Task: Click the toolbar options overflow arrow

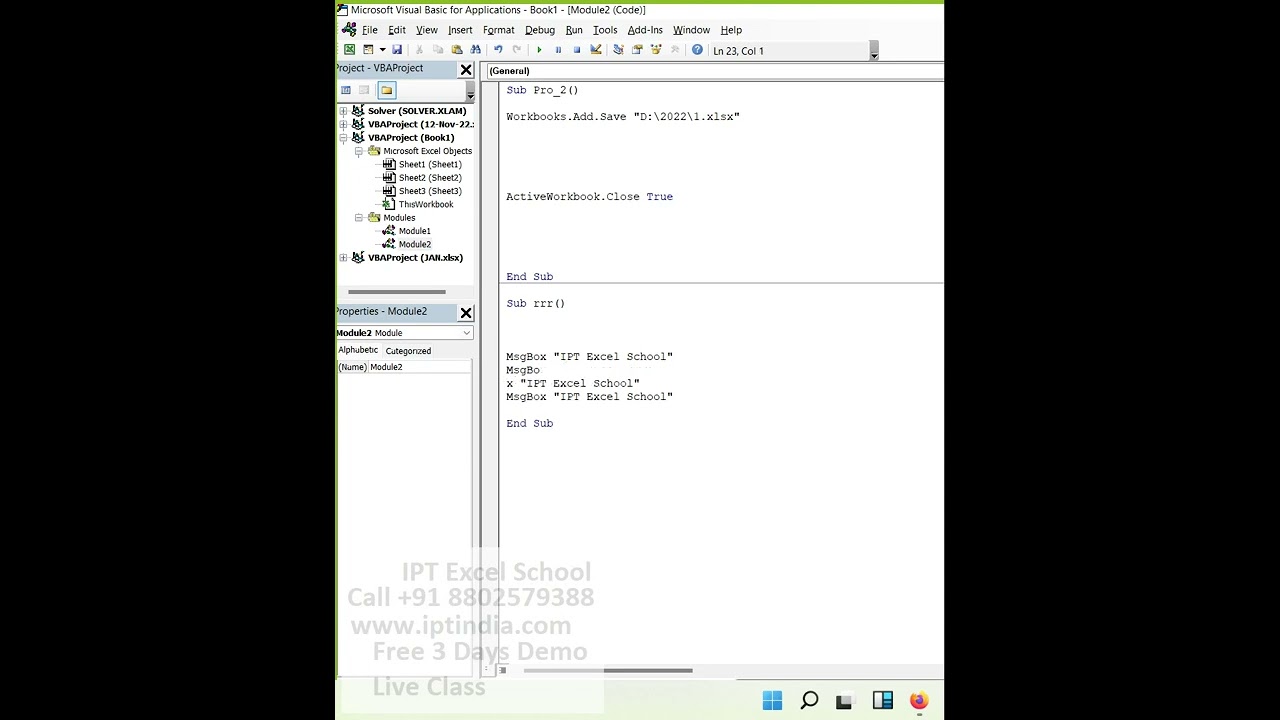Action: click(874, 51)
